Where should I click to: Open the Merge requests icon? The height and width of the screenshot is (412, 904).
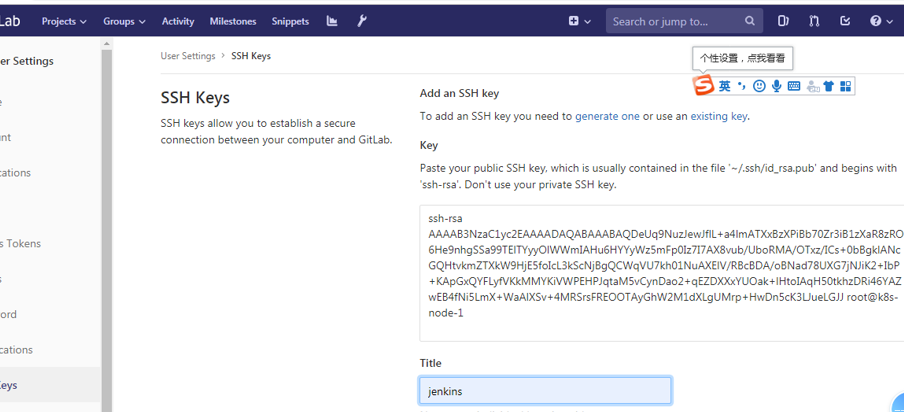814,21
